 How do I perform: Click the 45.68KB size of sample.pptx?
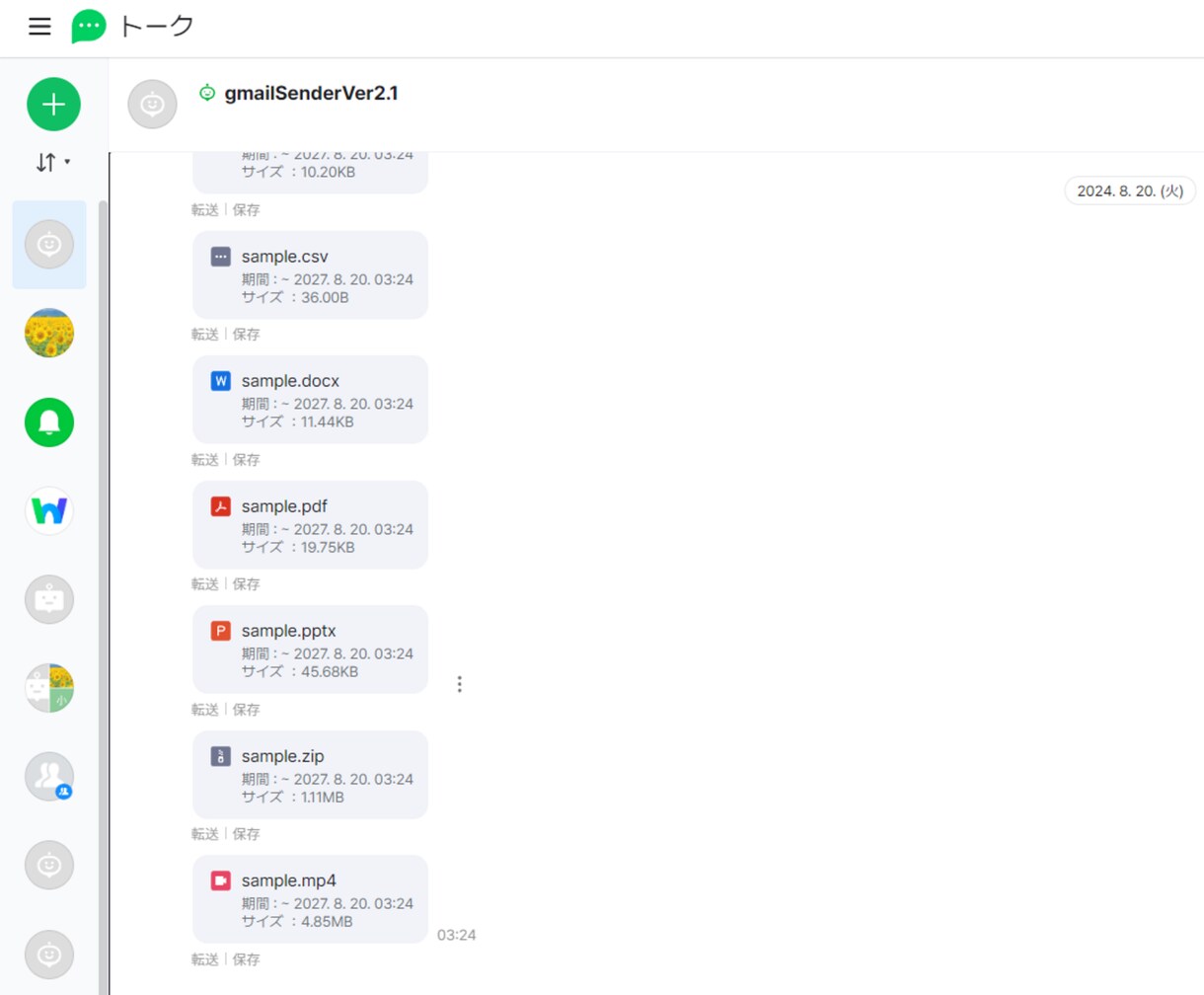[330, 671]
